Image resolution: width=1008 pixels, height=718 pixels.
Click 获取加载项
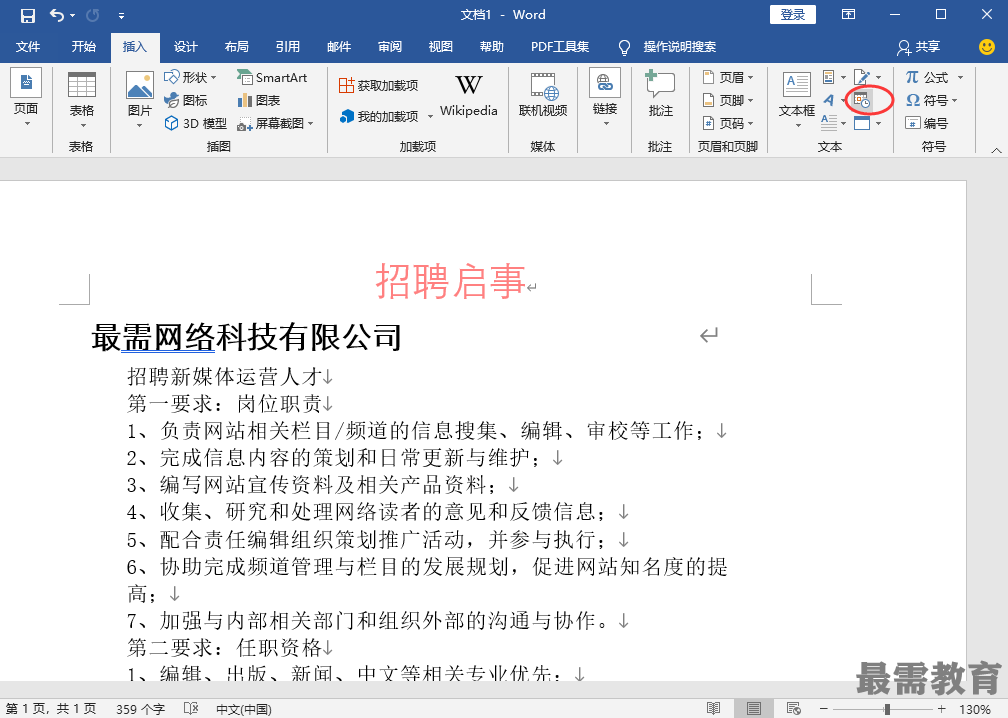coord(379,85)
